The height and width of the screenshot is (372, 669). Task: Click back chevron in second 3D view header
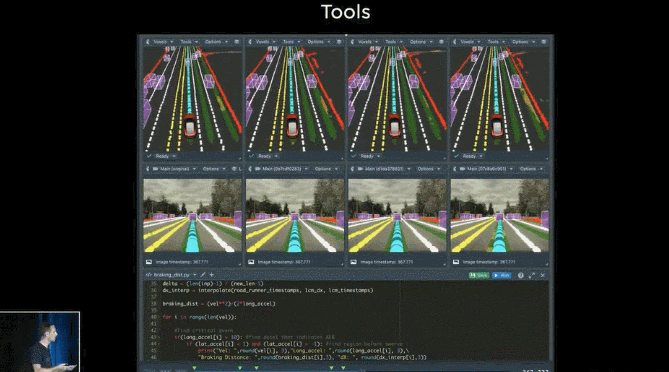(250, 42)
